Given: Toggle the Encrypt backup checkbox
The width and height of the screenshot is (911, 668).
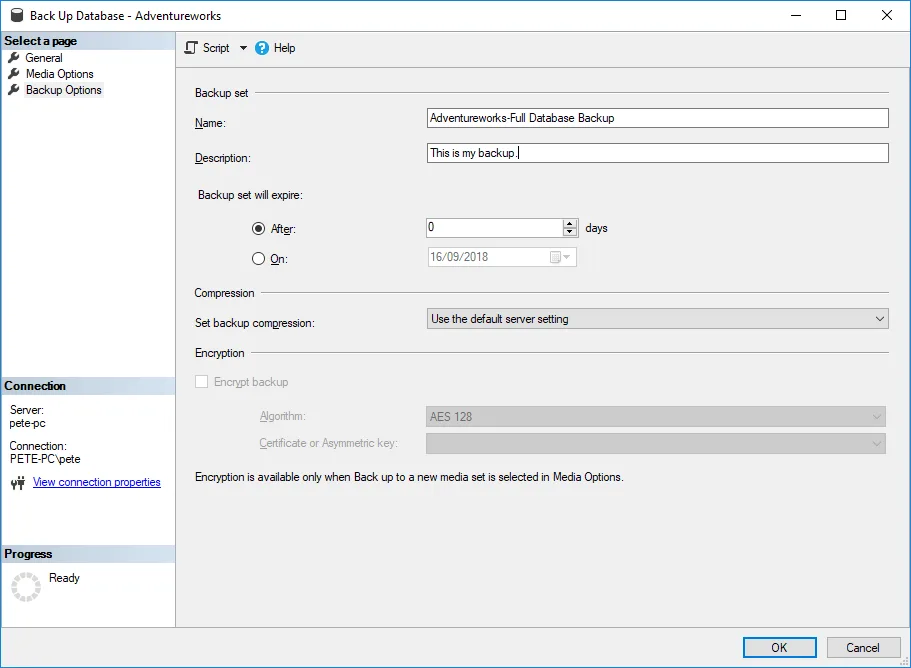Looking at the screenshot, I should [x=202, y=382].
